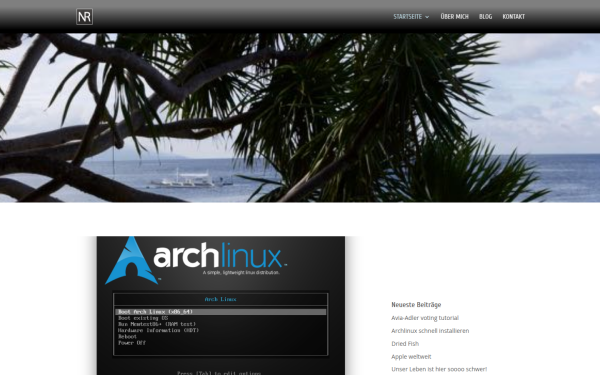Go to the Über Mich page
Viewport: 600px width, 375px height.
click(455, 16)
